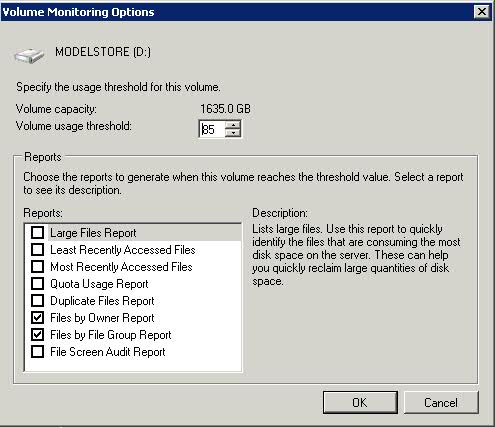
Task: Dismiss the dialog with Cancel
Action: (441, 402)
